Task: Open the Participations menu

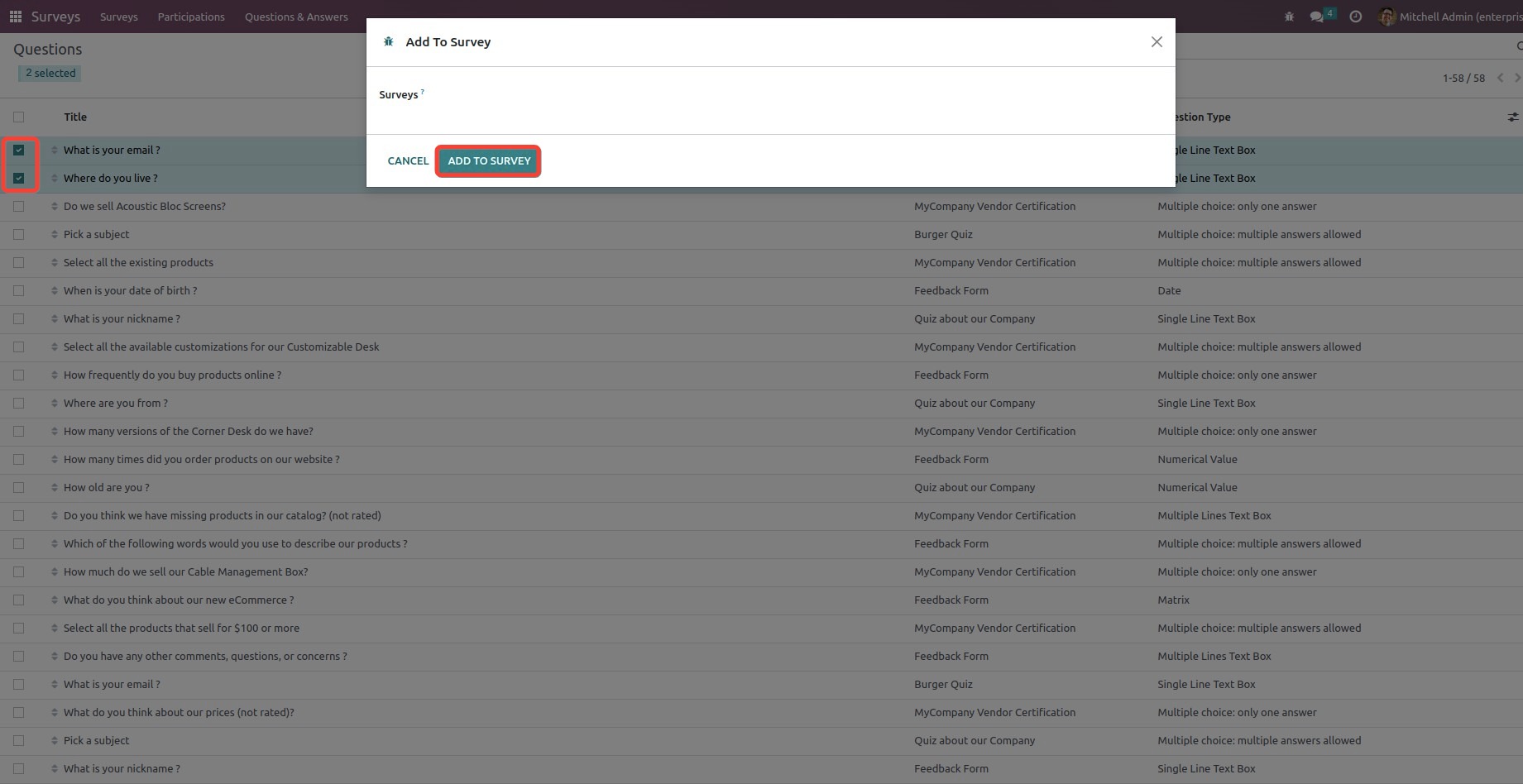Action: (x=191, y=17)
